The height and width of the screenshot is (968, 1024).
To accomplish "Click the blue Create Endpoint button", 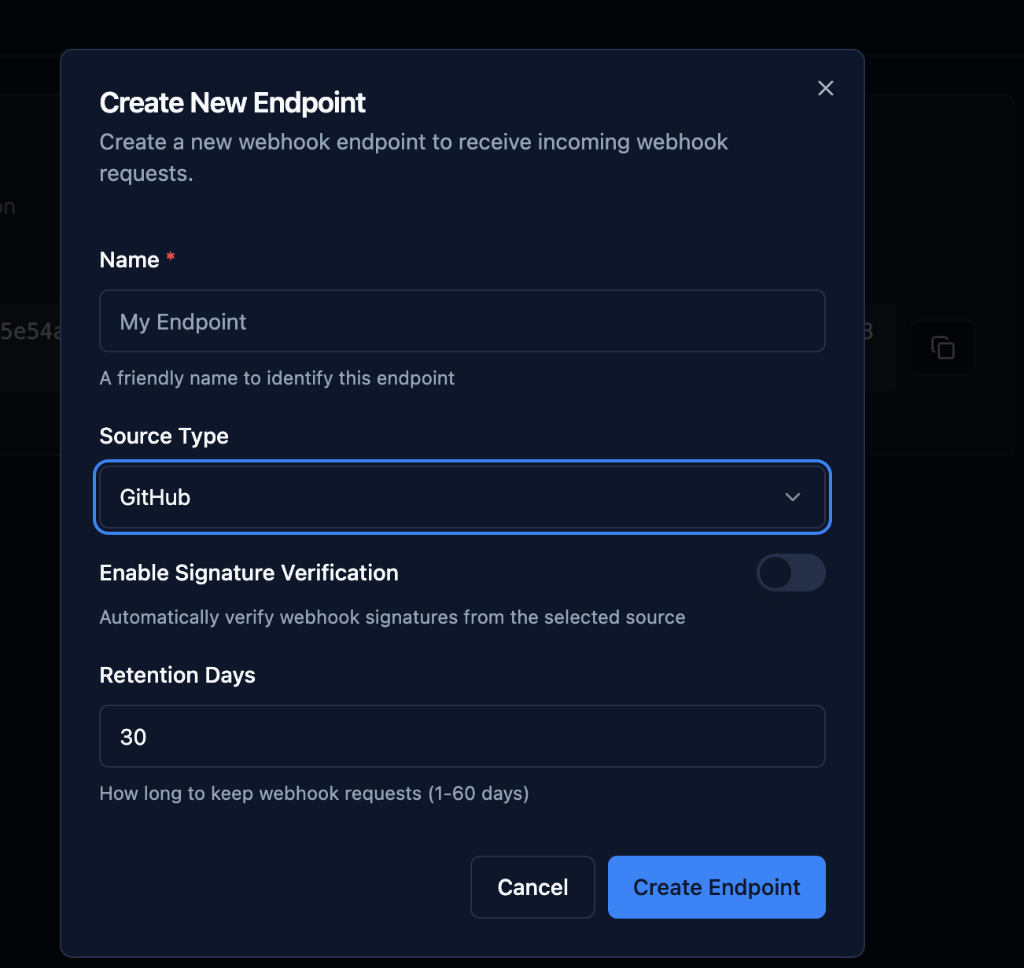I will (716, 887).
